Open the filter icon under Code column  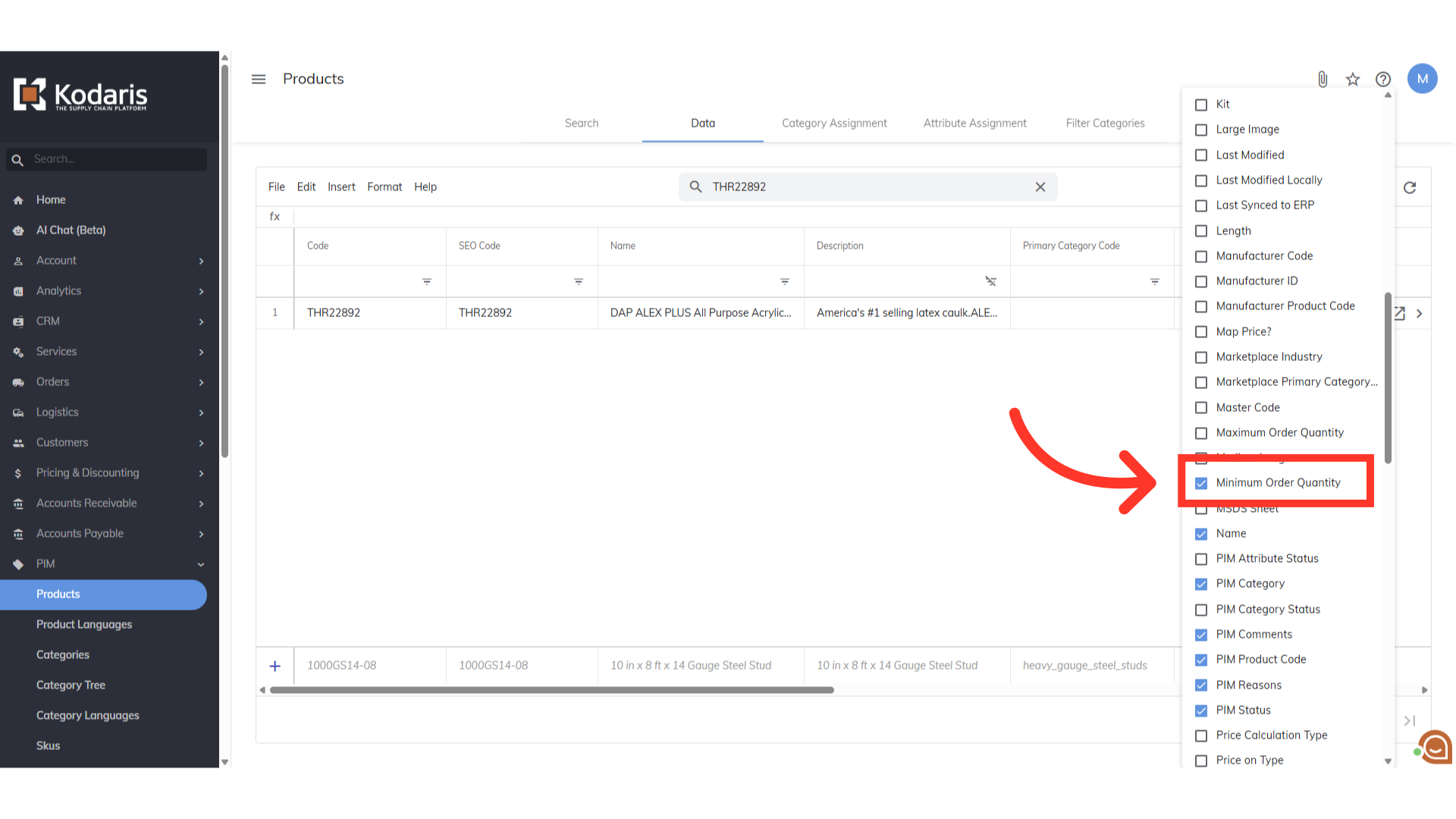tap(427, 281)
